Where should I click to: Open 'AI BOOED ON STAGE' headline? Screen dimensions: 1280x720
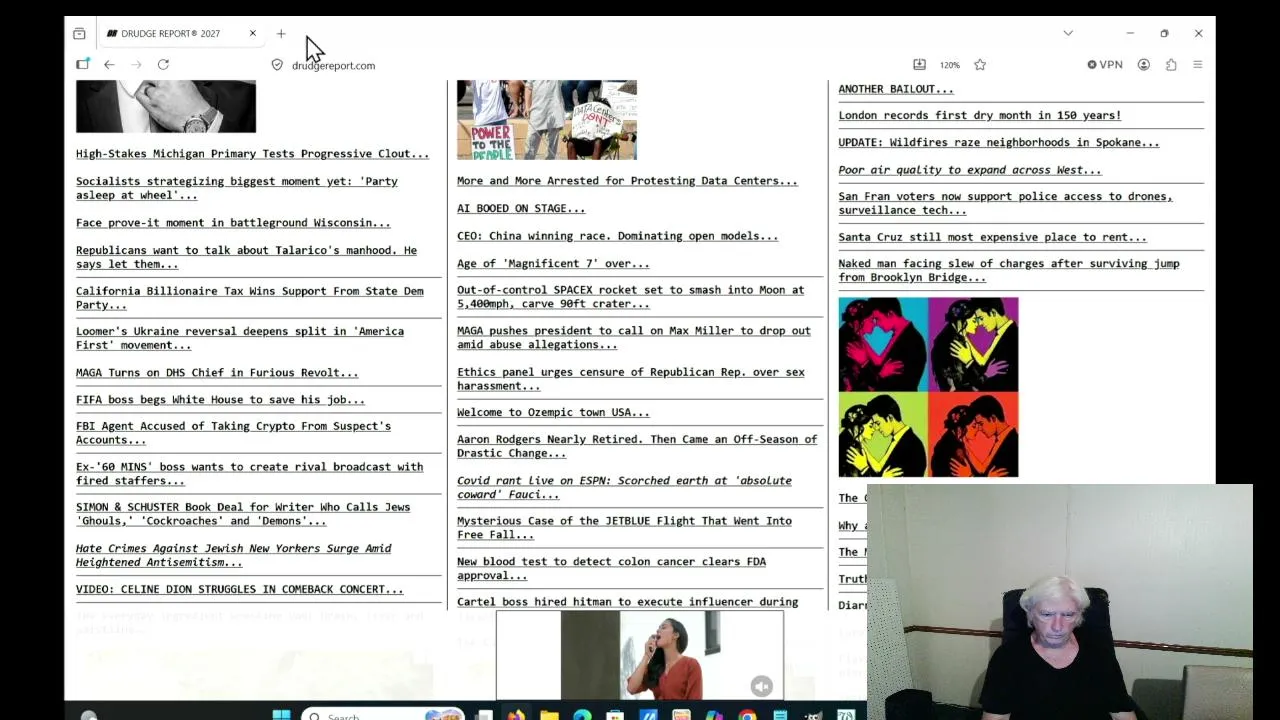click(521, 209)
